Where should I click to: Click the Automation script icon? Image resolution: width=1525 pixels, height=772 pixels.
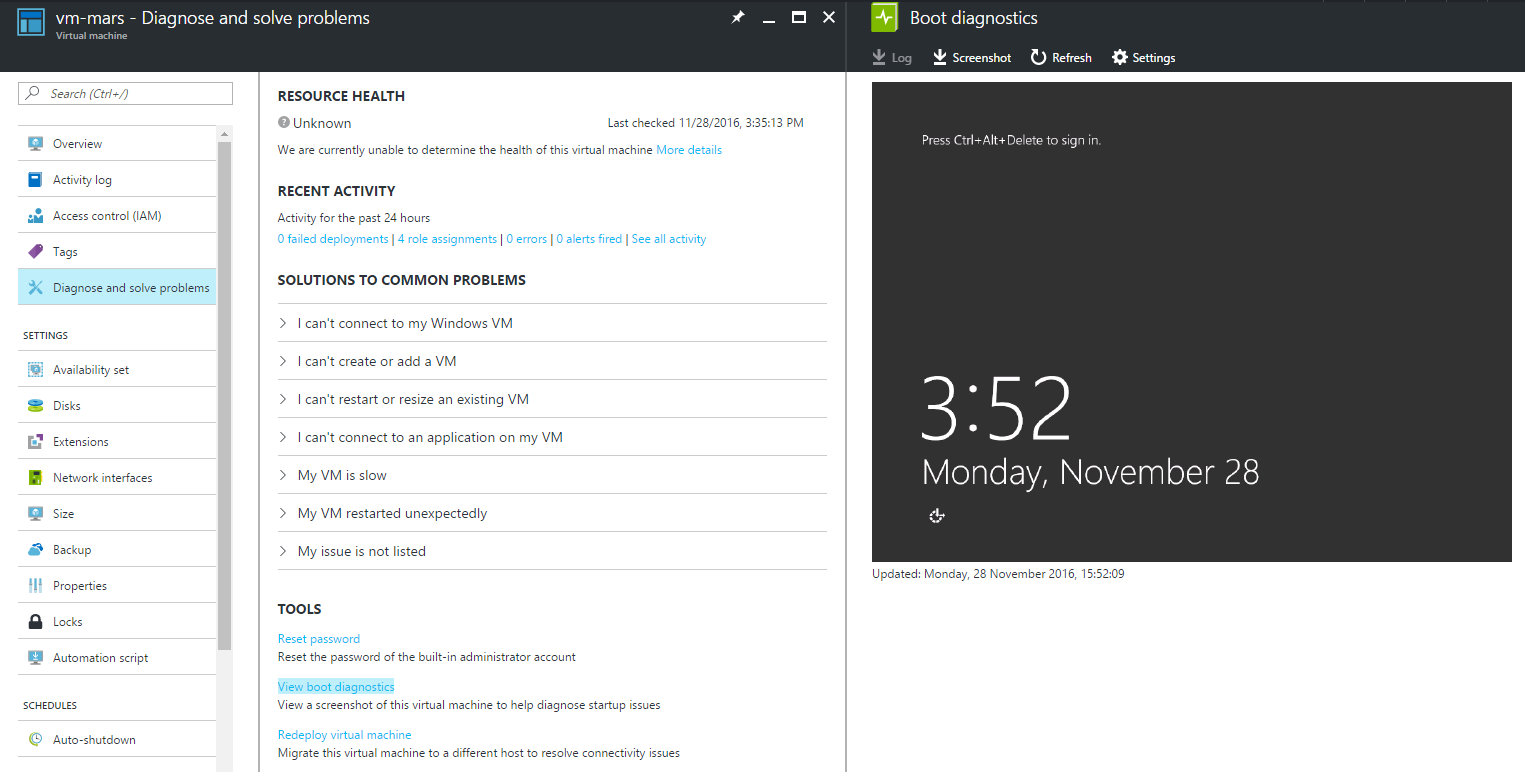(x=35, y=657)
